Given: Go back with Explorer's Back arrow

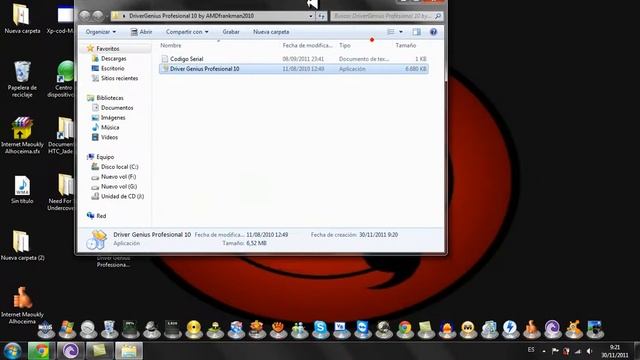Looking at the screenshot, I should click(x=84, y=16).
